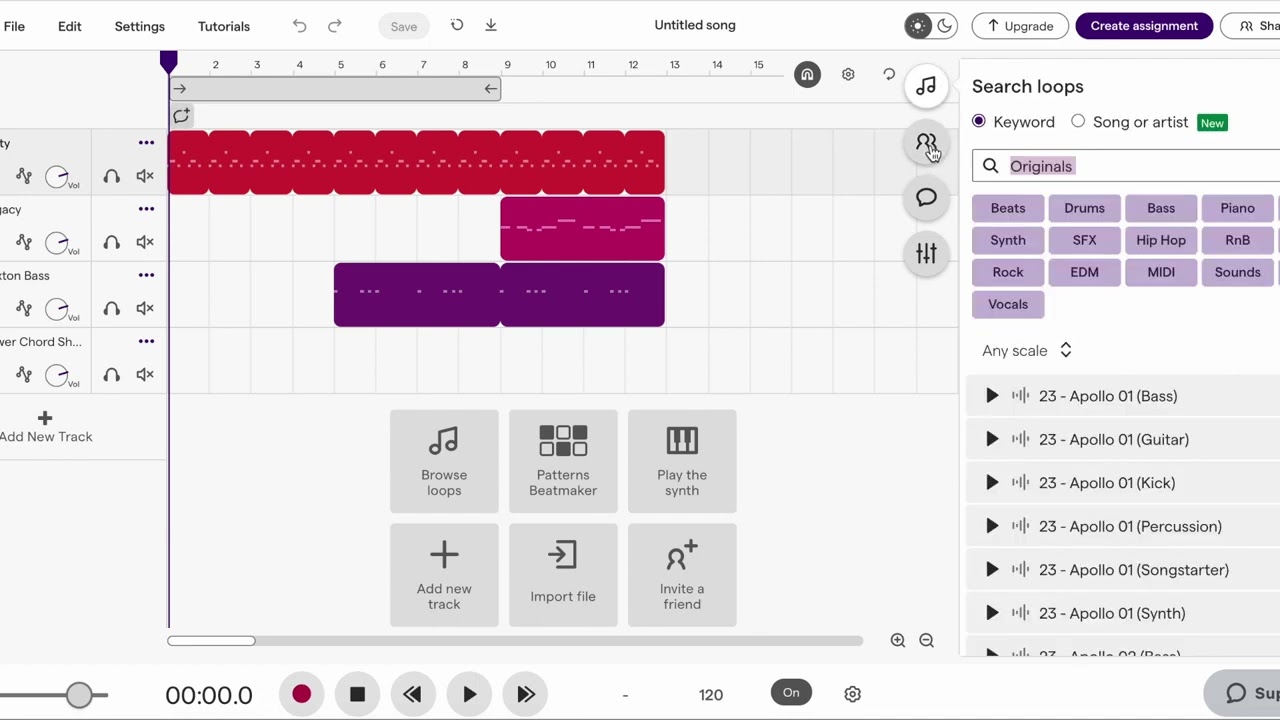Open Browse loops tile
The width and height of the screenshot is (1280, 720).
click(x=444, y=461)
